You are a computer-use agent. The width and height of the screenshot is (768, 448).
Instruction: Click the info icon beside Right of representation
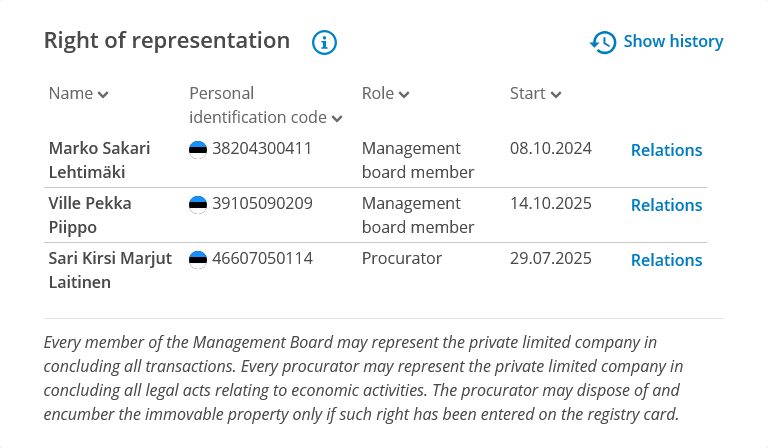pyautogui.click(x=325, y=42)
